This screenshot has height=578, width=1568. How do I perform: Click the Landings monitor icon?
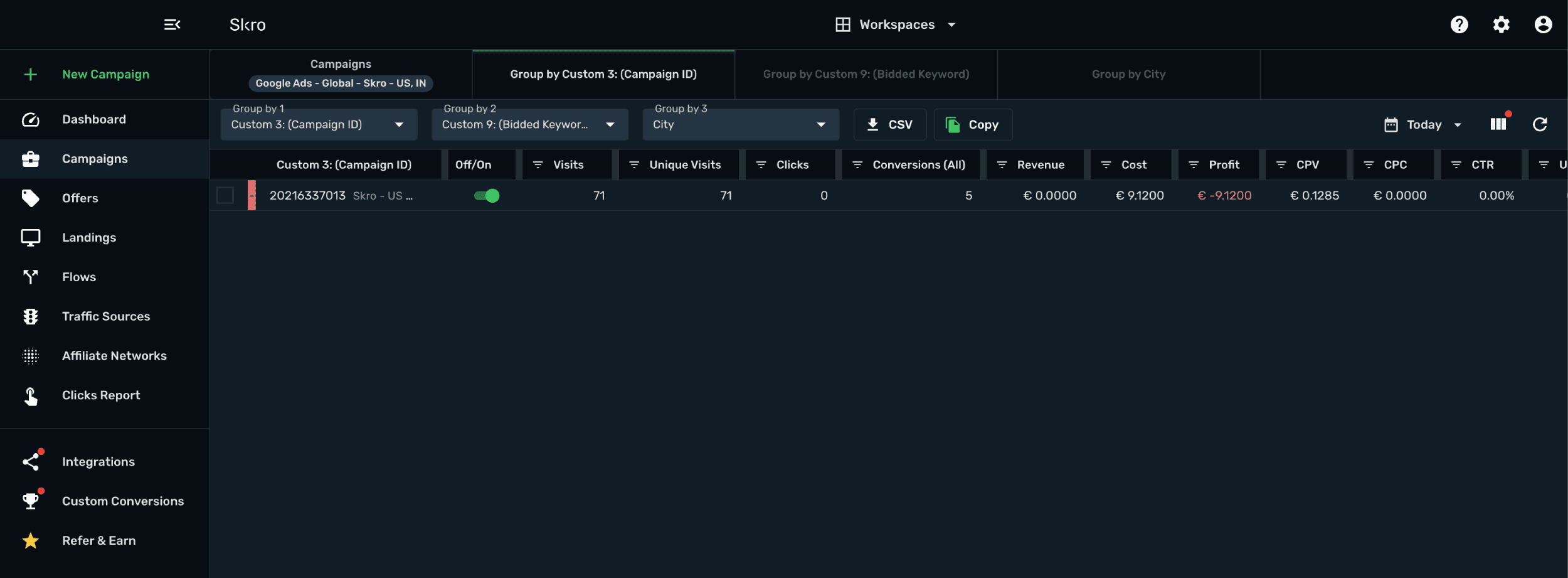pyautogui.click(x=31, y=238)
